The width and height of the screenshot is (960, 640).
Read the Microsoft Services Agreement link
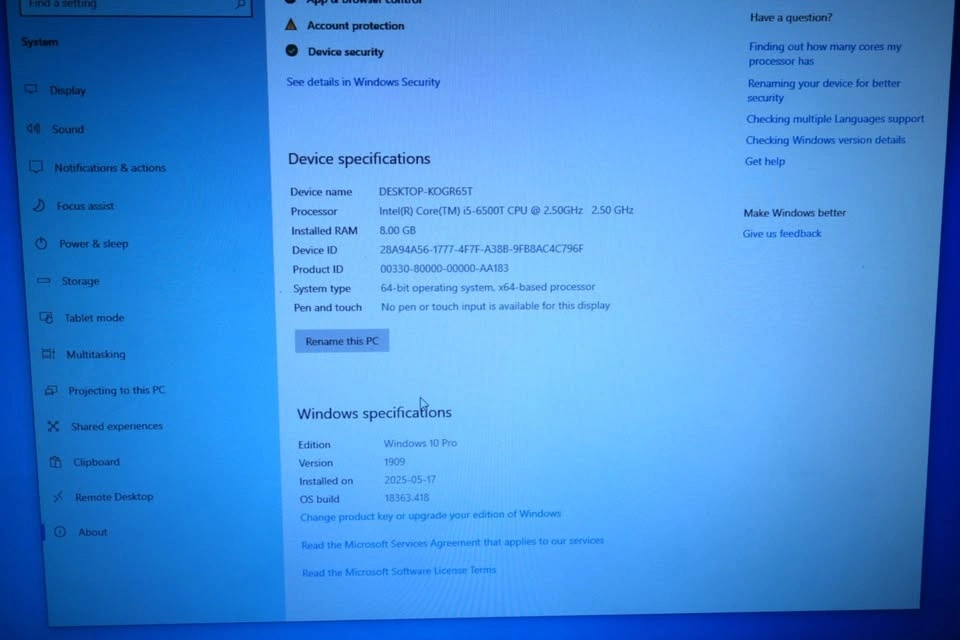click(x=452, y=542)
